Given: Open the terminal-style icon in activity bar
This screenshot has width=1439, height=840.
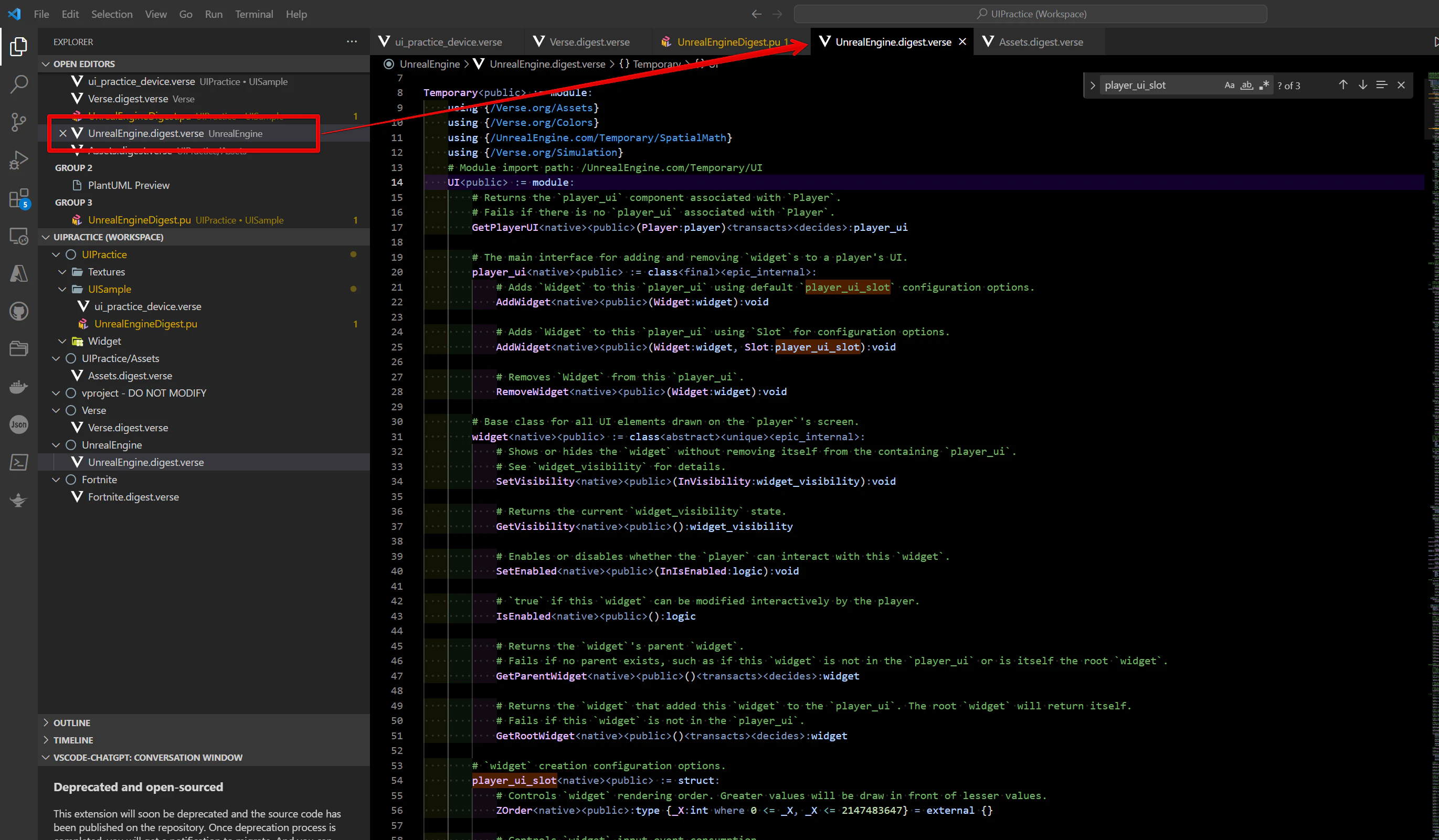Looking at the screenshot, I should pos(18,463).
